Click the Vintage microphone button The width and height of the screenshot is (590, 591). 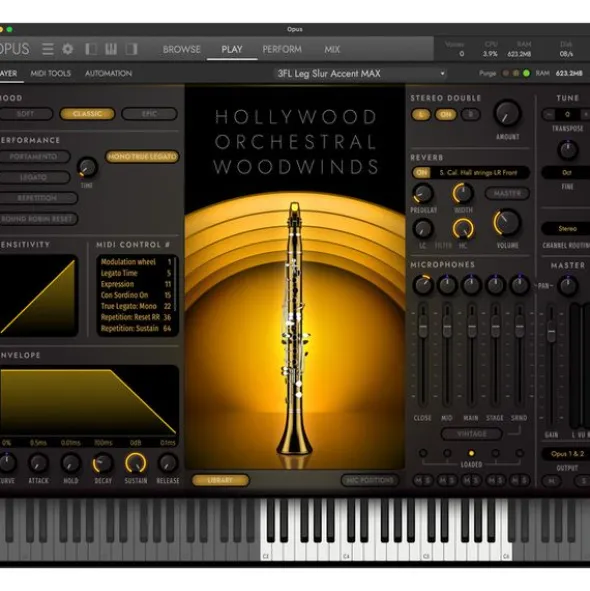471,434
